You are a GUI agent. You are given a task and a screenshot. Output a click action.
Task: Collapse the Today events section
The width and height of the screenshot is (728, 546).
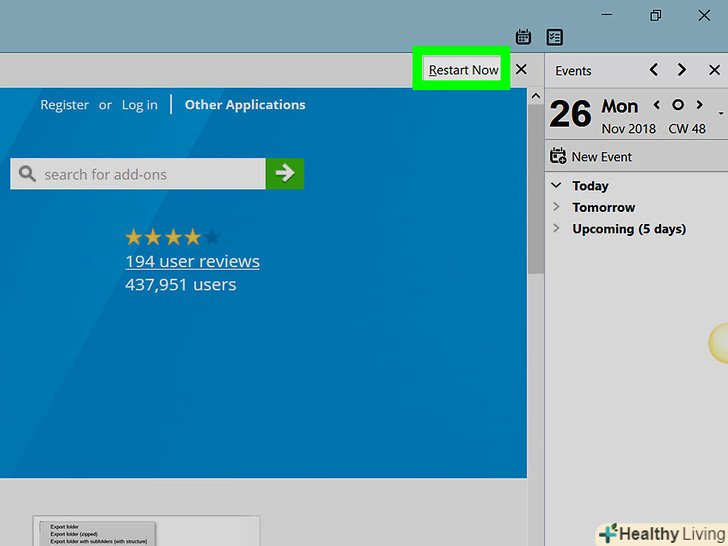click(556, 186)
